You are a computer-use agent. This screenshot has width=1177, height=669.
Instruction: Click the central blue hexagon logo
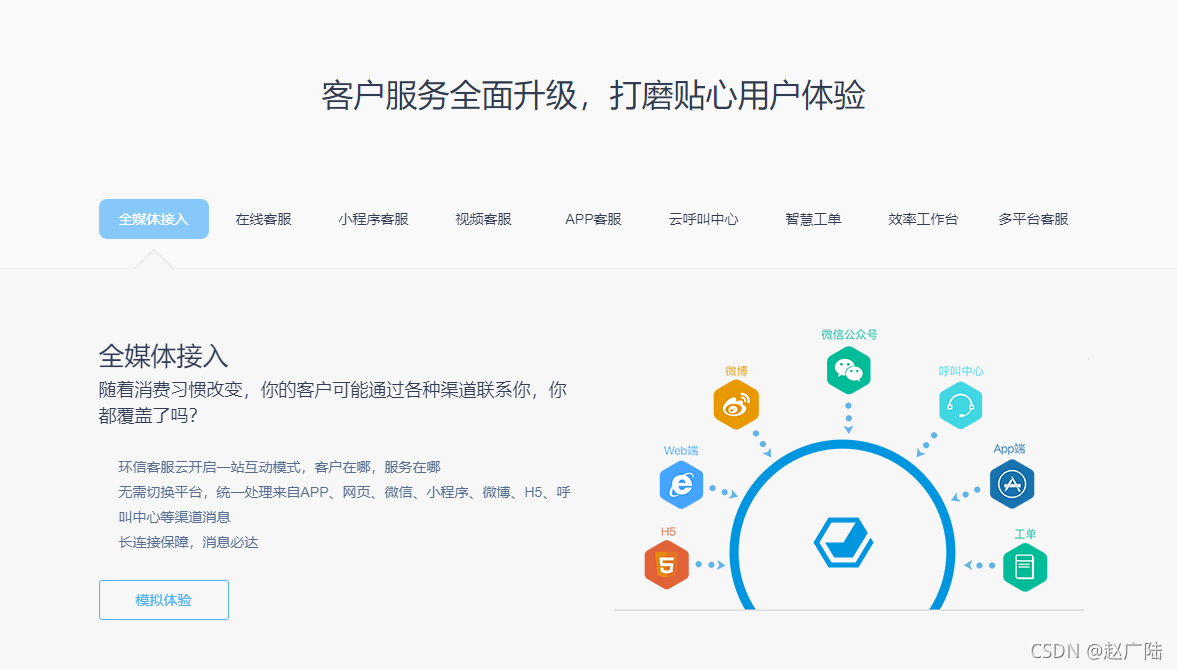click(x=843, y=543)
